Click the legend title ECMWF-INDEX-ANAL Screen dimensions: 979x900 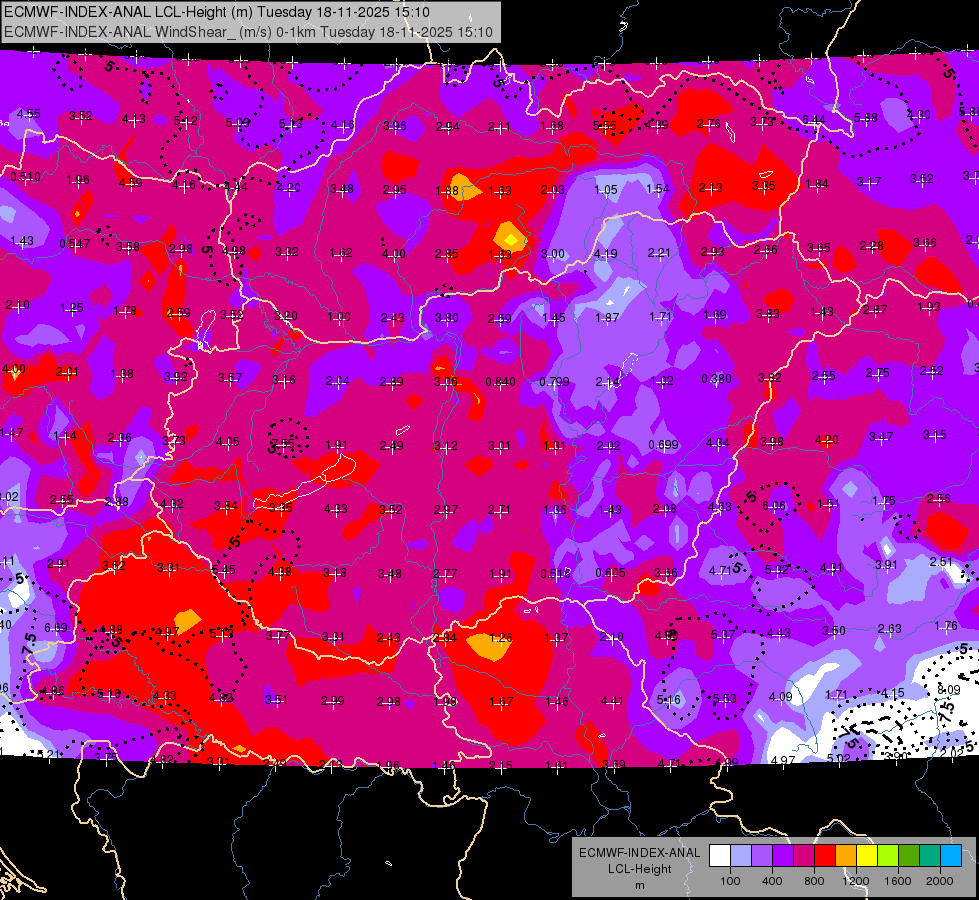pyautogui.click(x=639, y=853)
